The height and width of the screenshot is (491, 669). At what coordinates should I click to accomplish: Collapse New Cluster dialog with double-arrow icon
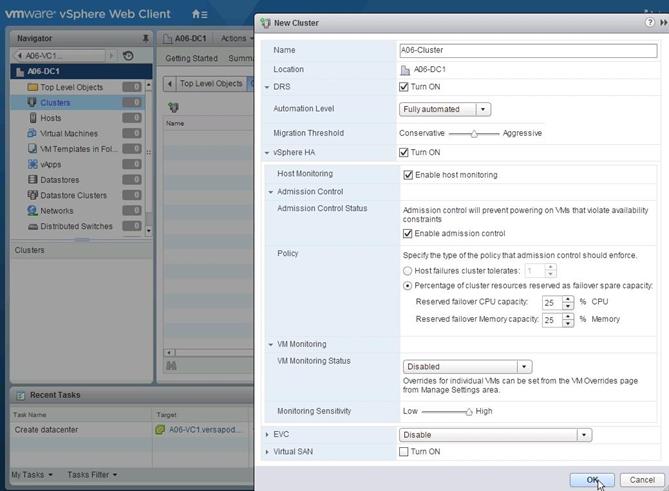click(663, 22)
